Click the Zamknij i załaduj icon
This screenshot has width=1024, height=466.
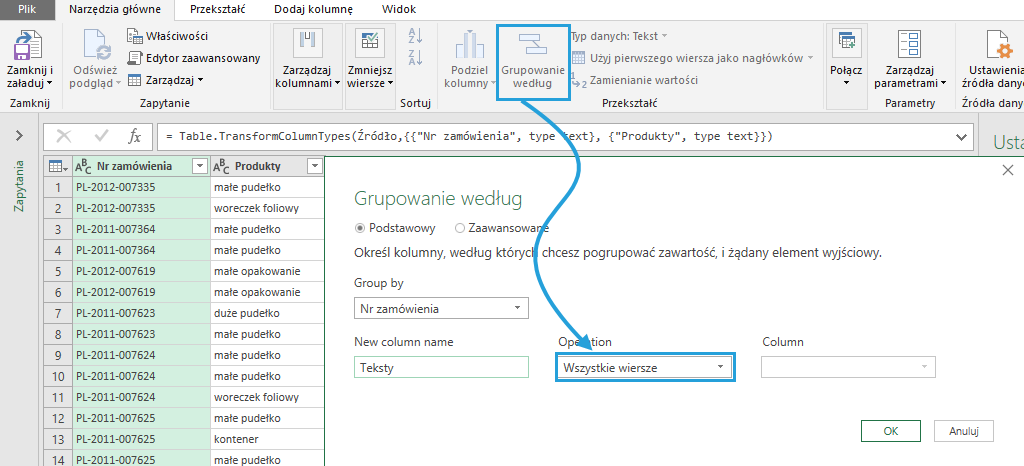[30, 48]
